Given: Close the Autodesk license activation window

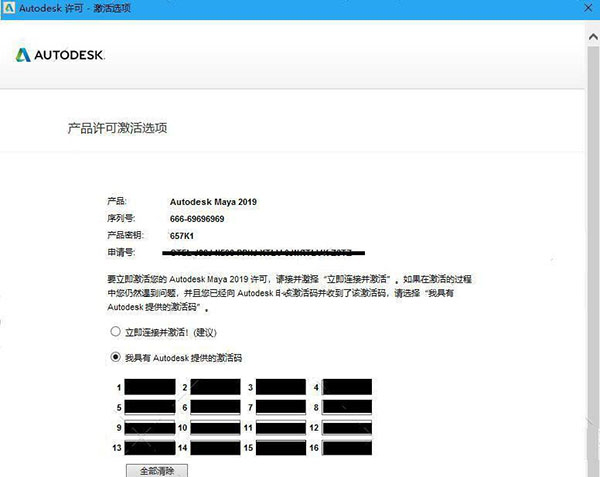Looking at the screenshot, I should pos(589,8).
